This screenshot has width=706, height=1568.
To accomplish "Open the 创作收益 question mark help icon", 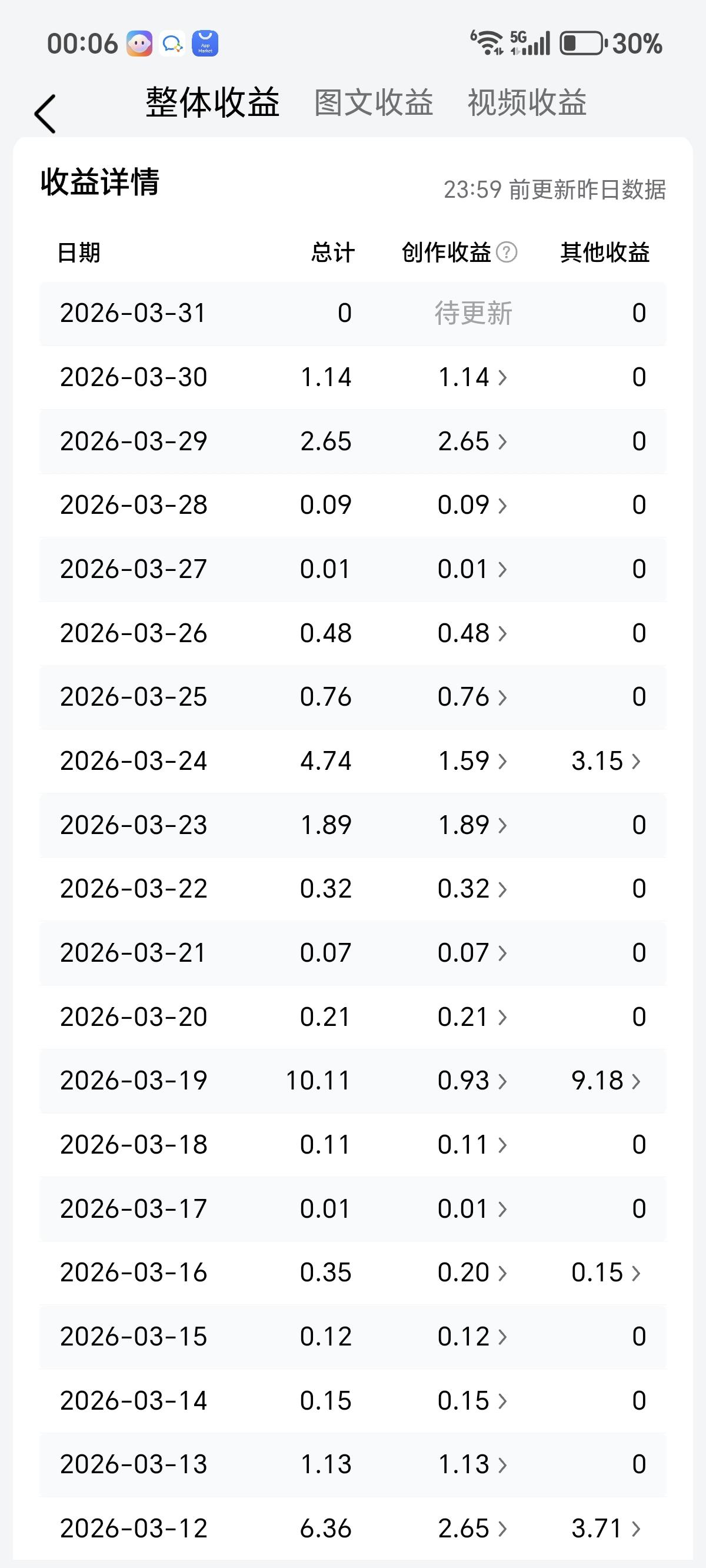I will (x=507, y=252).
